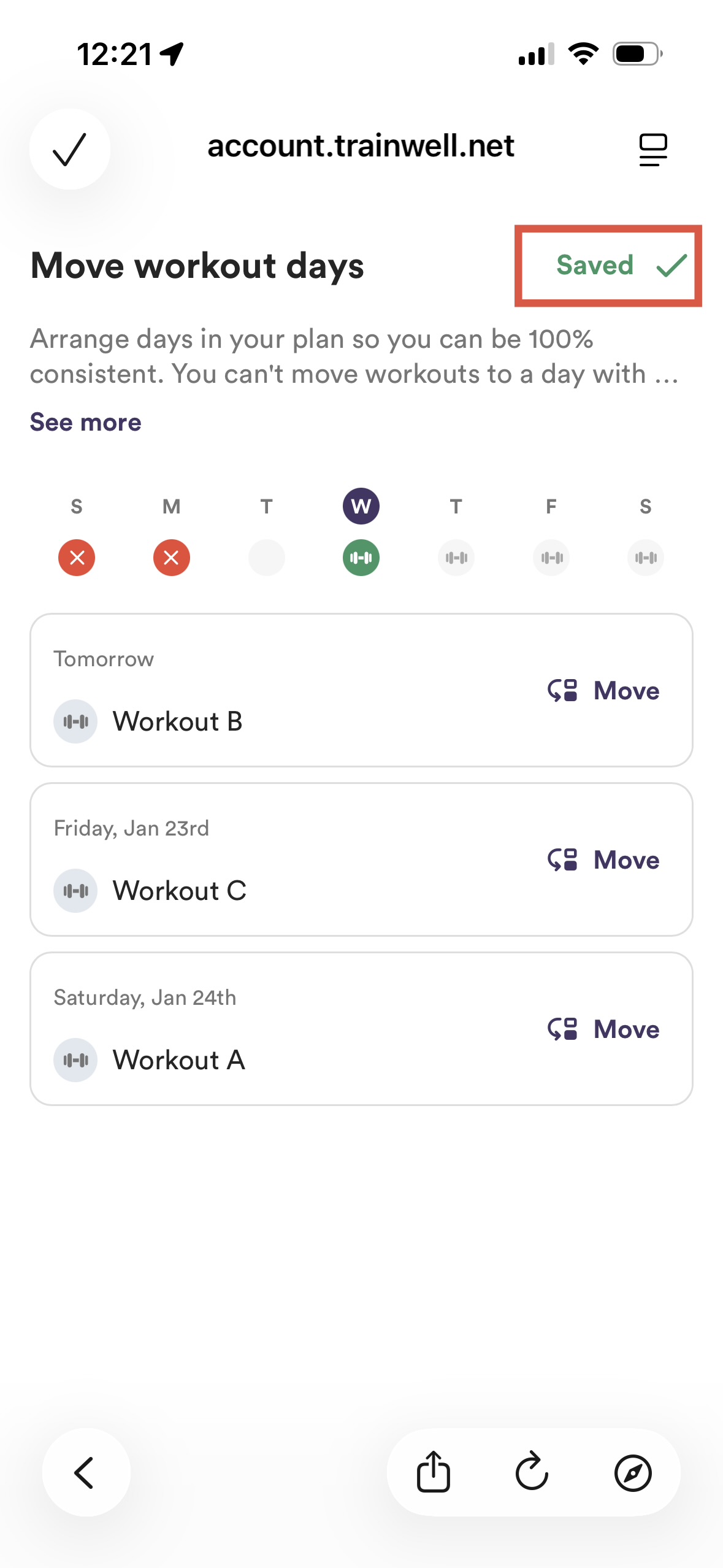Toggle Monday's red X rest day

coord(172,558)
